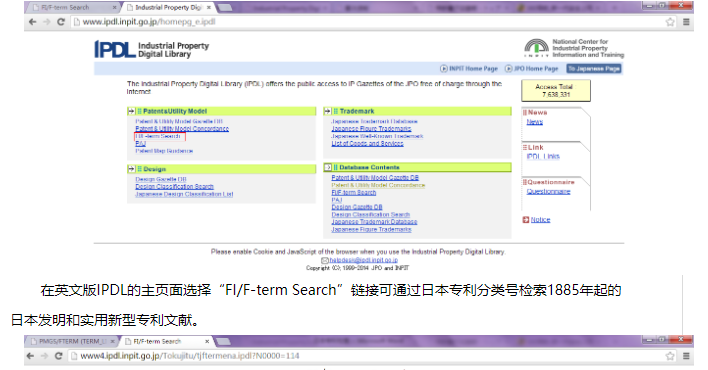Open new tab in upper browser window
The height and width of the screenshot is (370, 708).
[225, 7]
